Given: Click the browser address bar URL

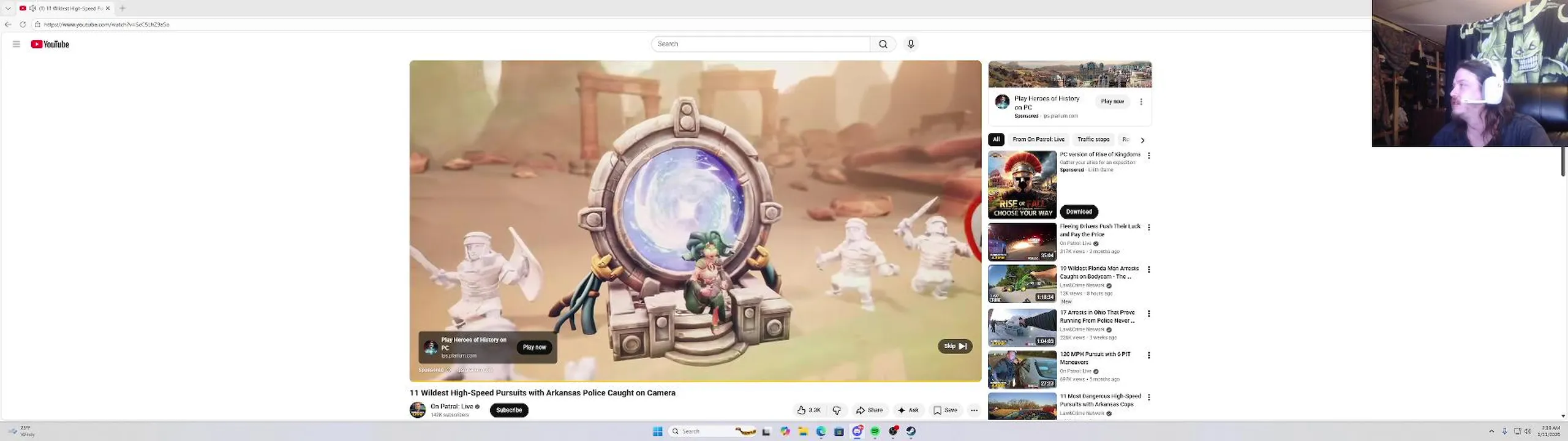Looking at the screenshot, I should click(107, 24).
